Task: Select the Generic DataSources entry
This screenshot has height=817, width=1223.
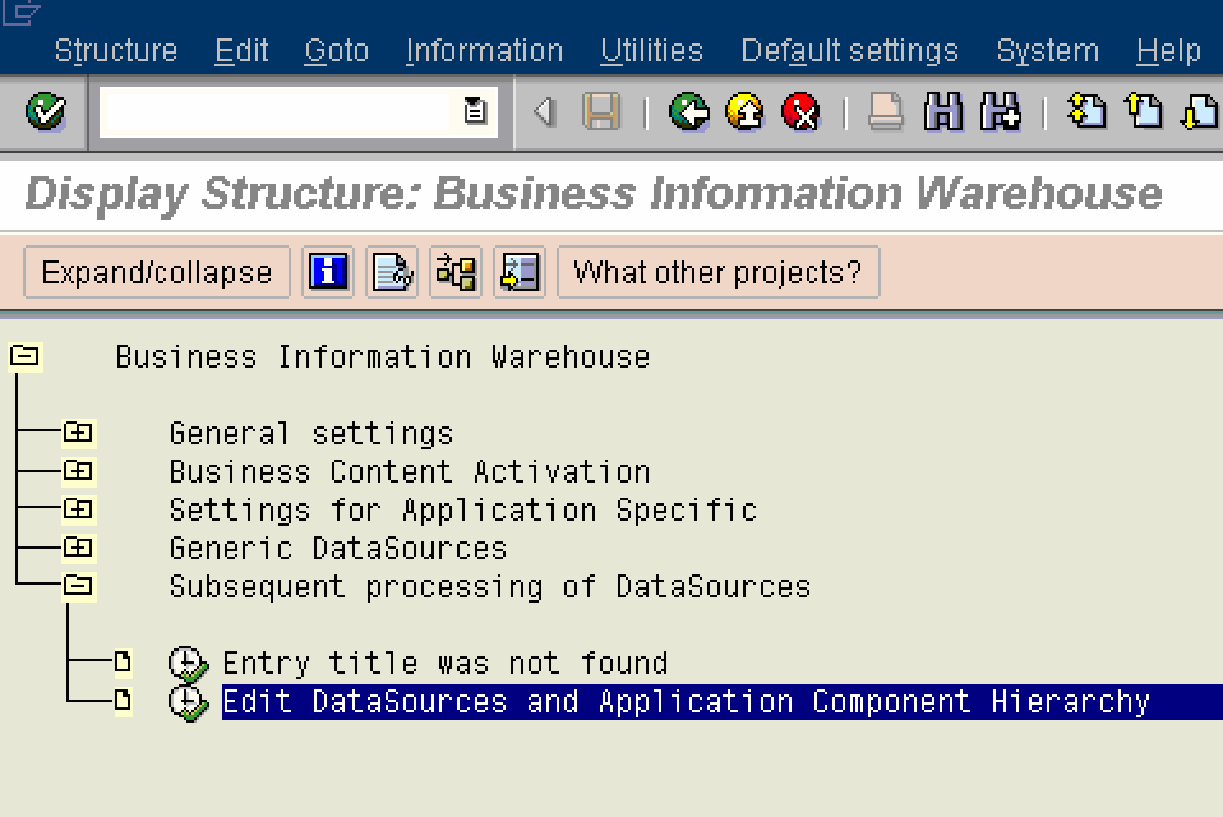Action: 338,549
